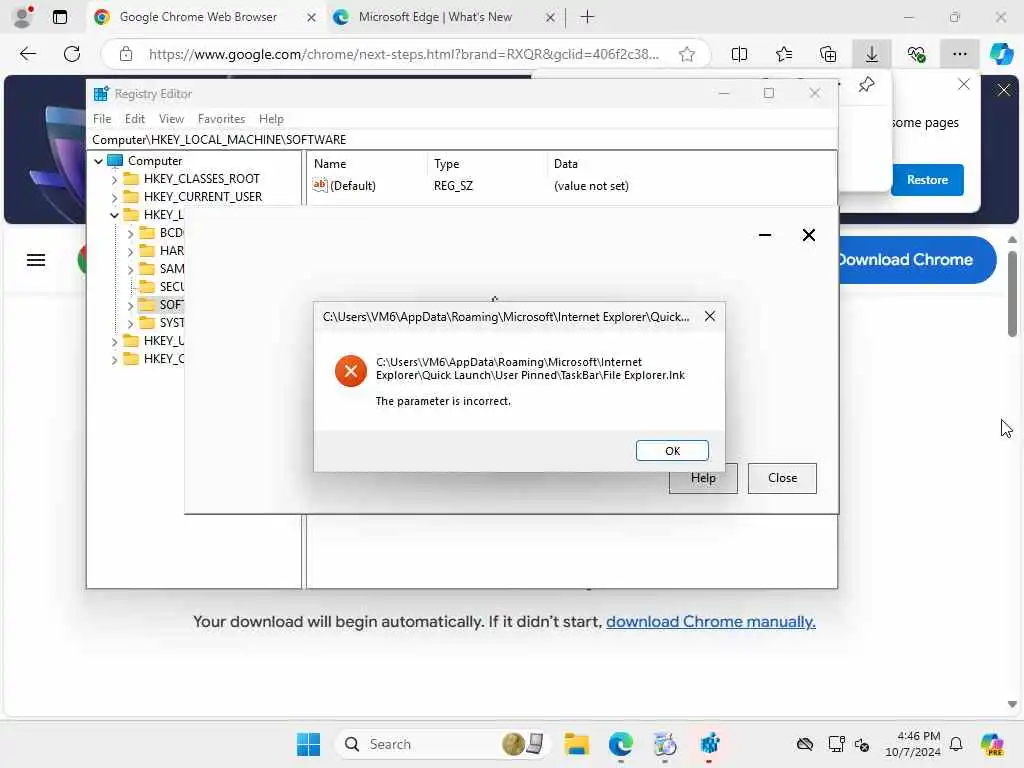Click the Registry Editor address bar path
The image size is (1024, 768).
(462, 140)
